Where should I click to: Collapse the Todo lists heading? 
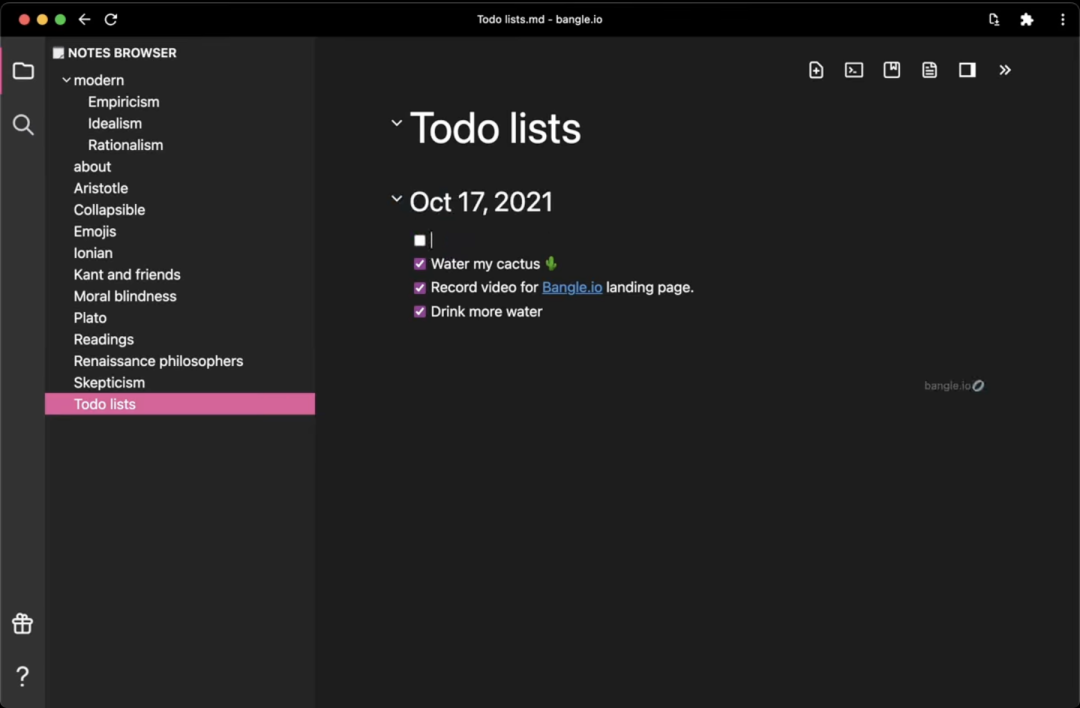[x=396, y=123]
